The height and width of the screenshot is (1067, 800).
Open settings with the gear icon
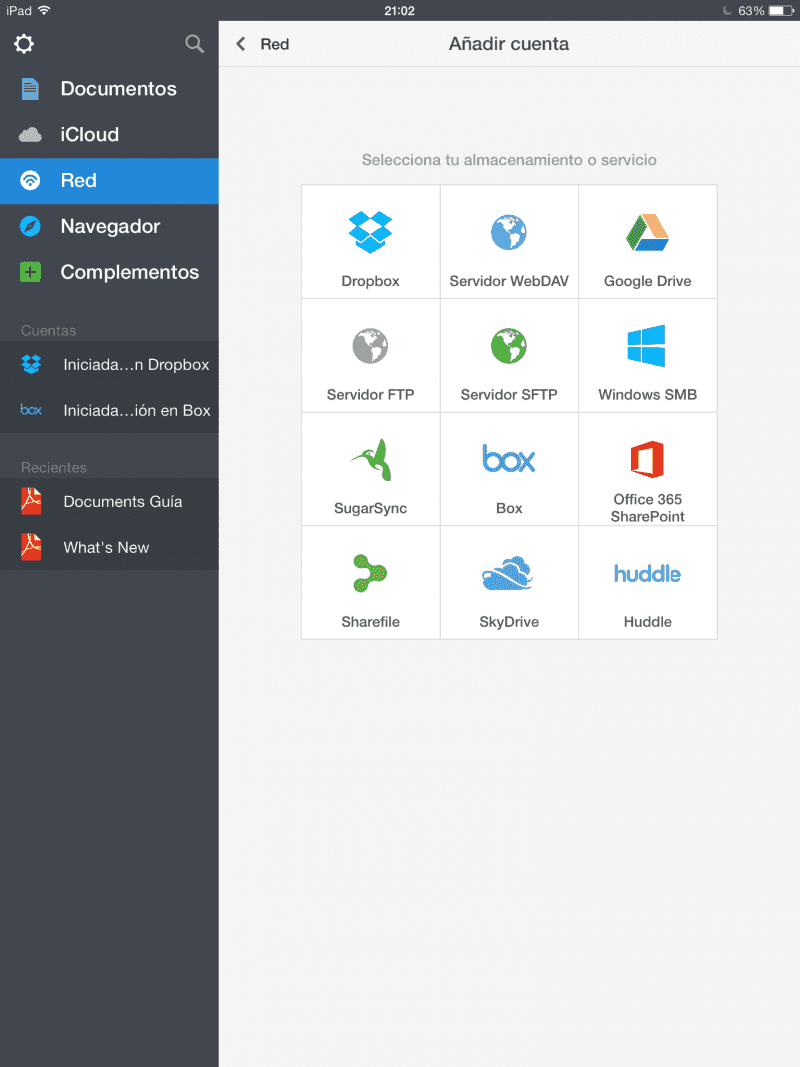click(24, 44)
